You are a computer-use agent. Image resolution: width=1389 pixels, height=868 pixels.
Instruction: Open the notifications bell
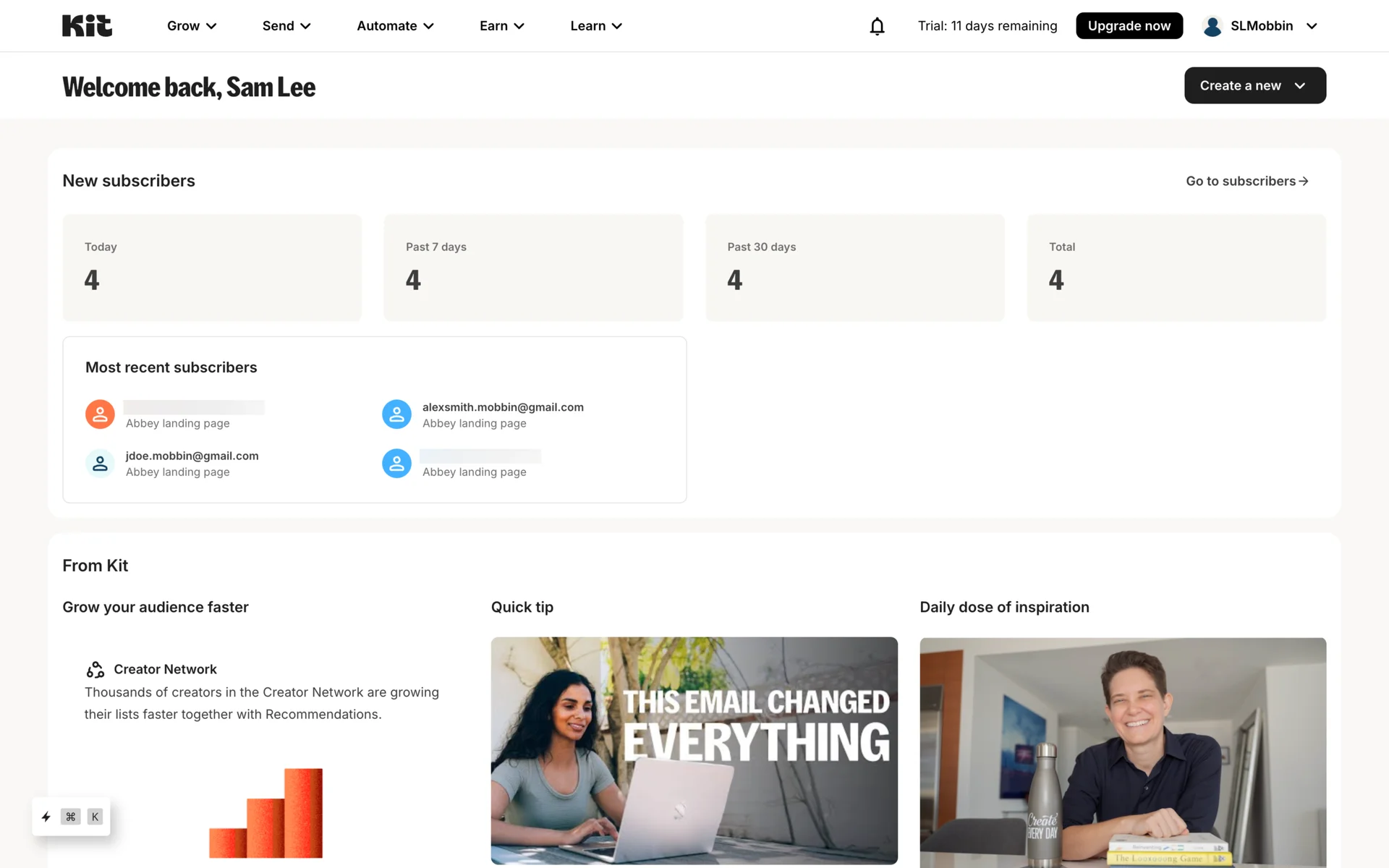pos(877,26)
